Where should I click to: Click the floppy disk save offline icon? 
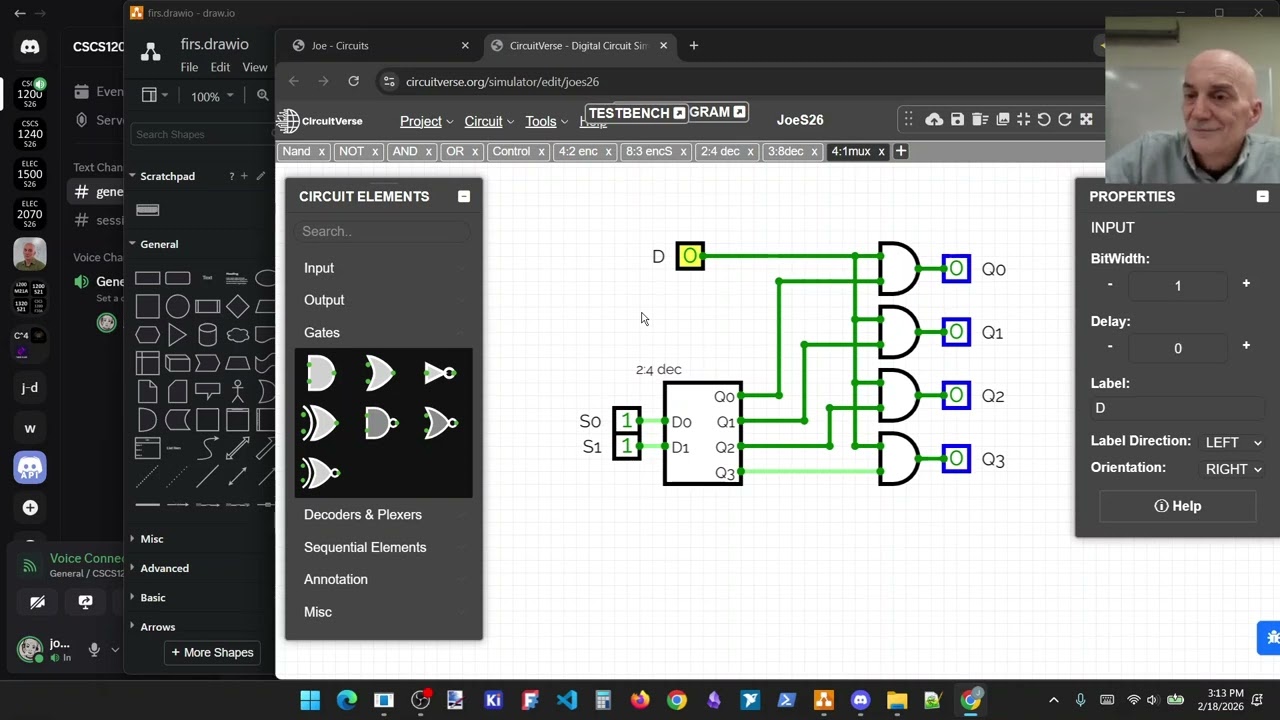(957, 120)
